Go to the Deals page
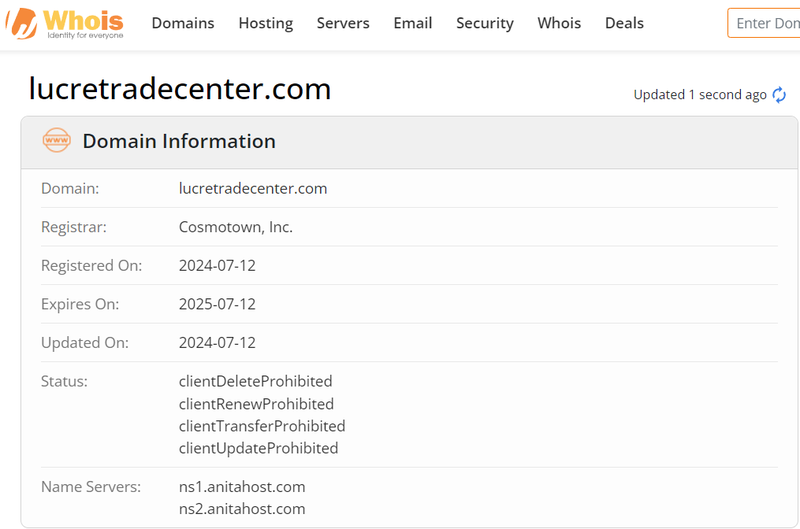Screen dimensions: 800x529 point(624,23)
